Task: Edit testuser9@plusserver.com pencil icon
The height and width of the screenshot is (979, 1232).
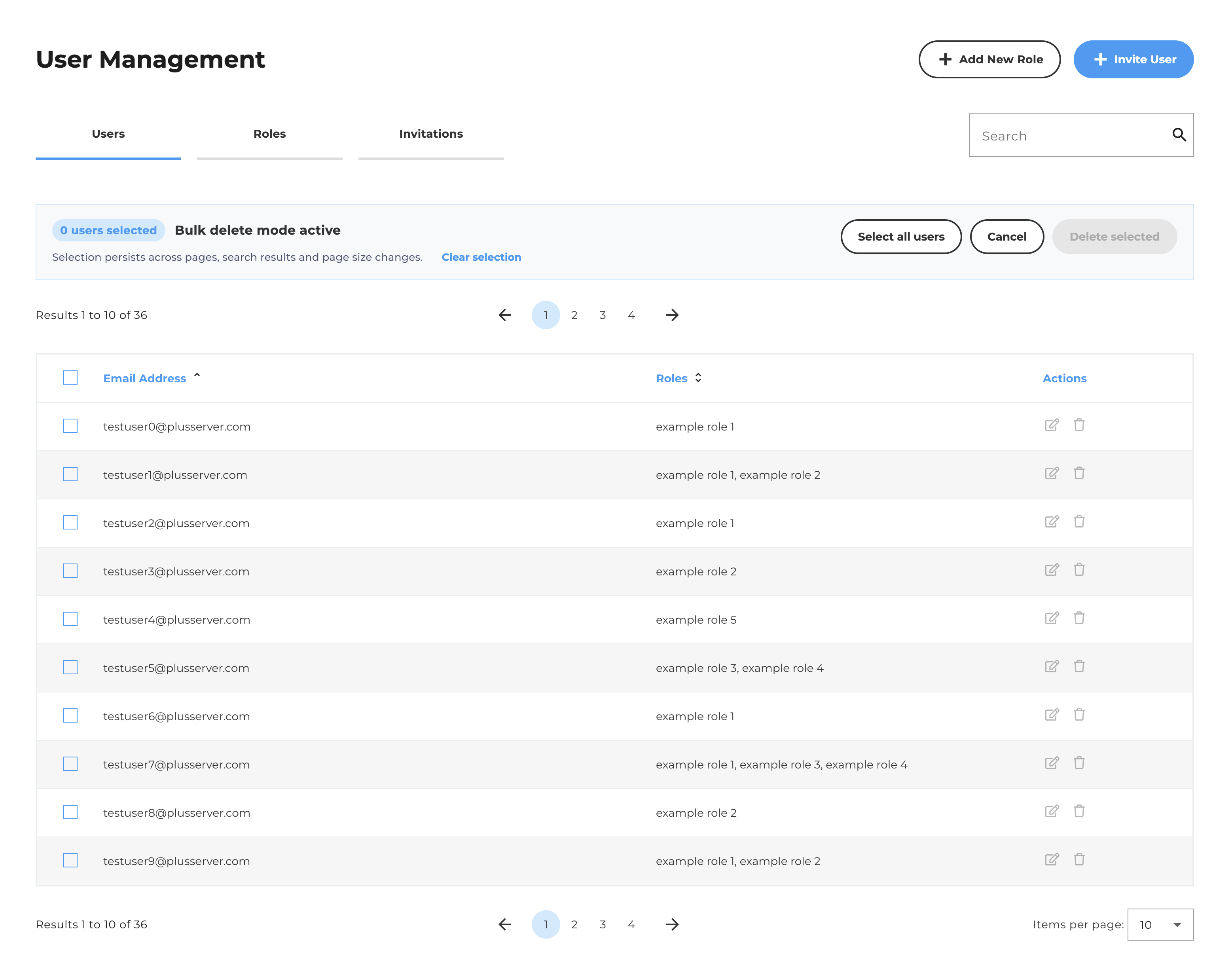Action: pos(1052,859)
